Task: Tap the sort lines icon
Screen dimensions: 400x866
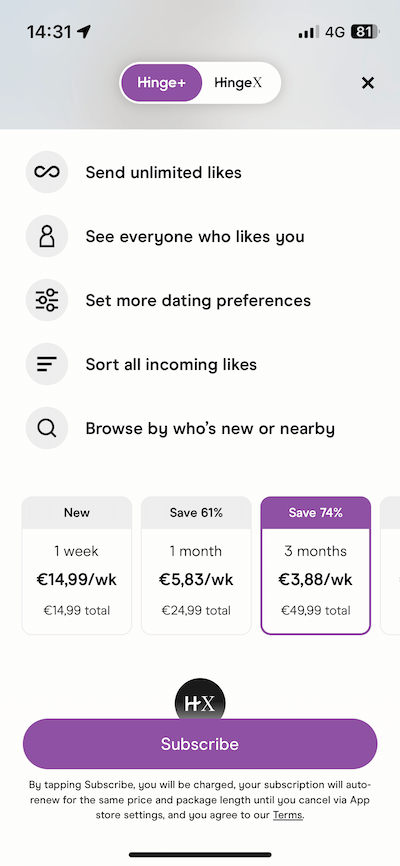Action: 47,365
